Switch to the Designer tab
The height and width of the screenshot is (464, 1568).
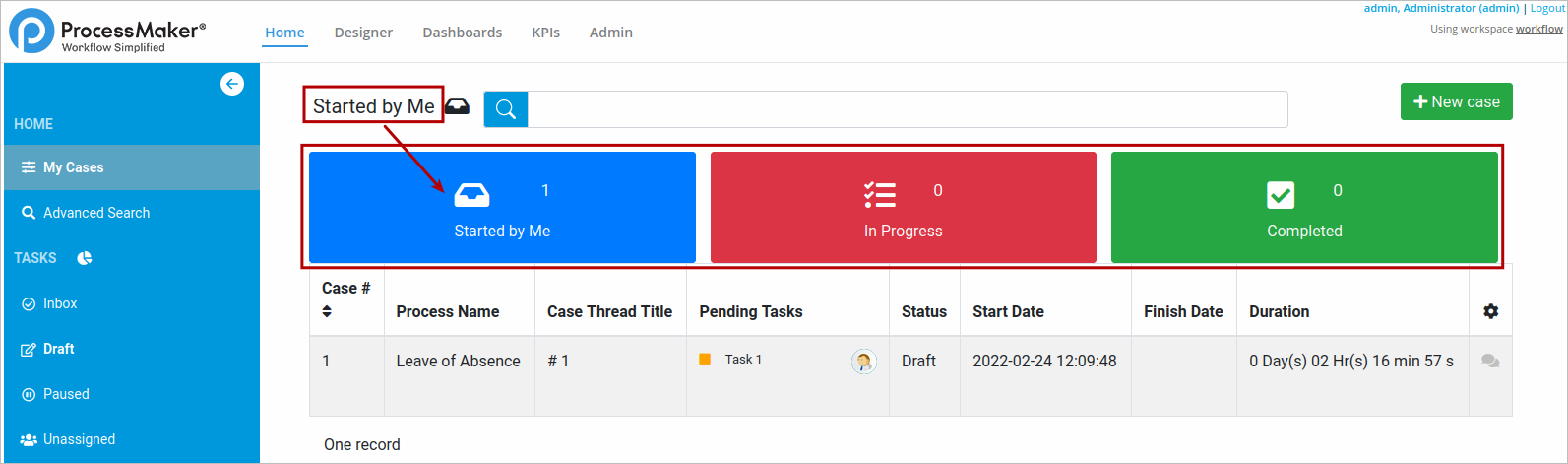click(363, 33)
